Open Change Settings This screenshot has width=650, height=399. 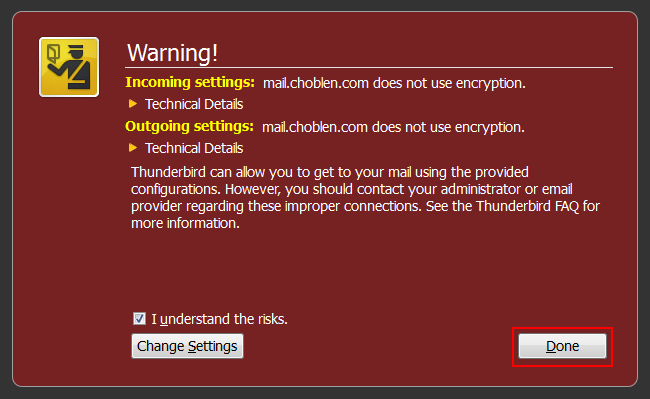point(187,346)
